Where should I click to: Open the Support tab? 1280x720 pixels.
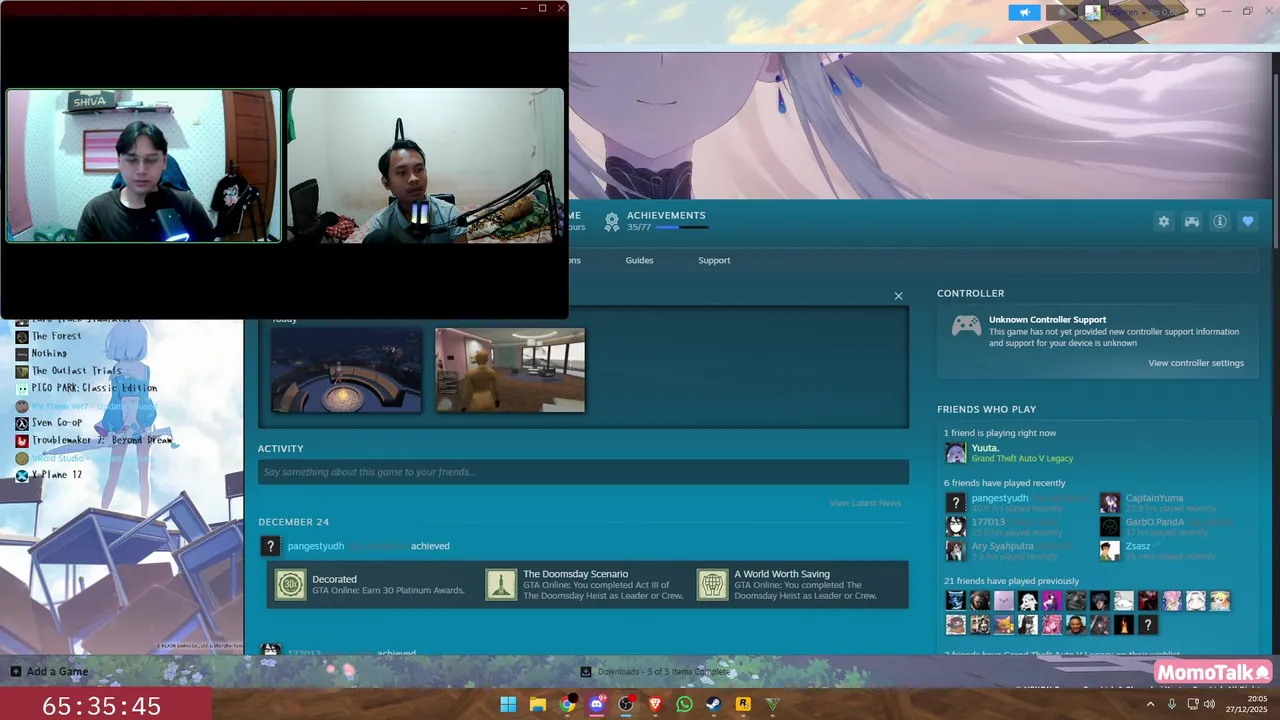pos(714,260)
